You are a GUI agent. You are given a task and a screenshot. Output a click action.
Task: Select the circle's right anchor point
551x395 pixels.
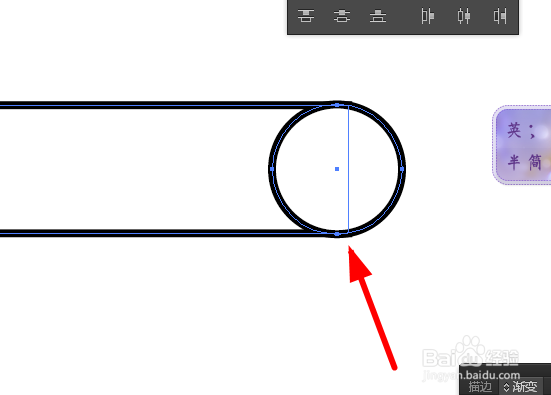(x=402, y=169)
